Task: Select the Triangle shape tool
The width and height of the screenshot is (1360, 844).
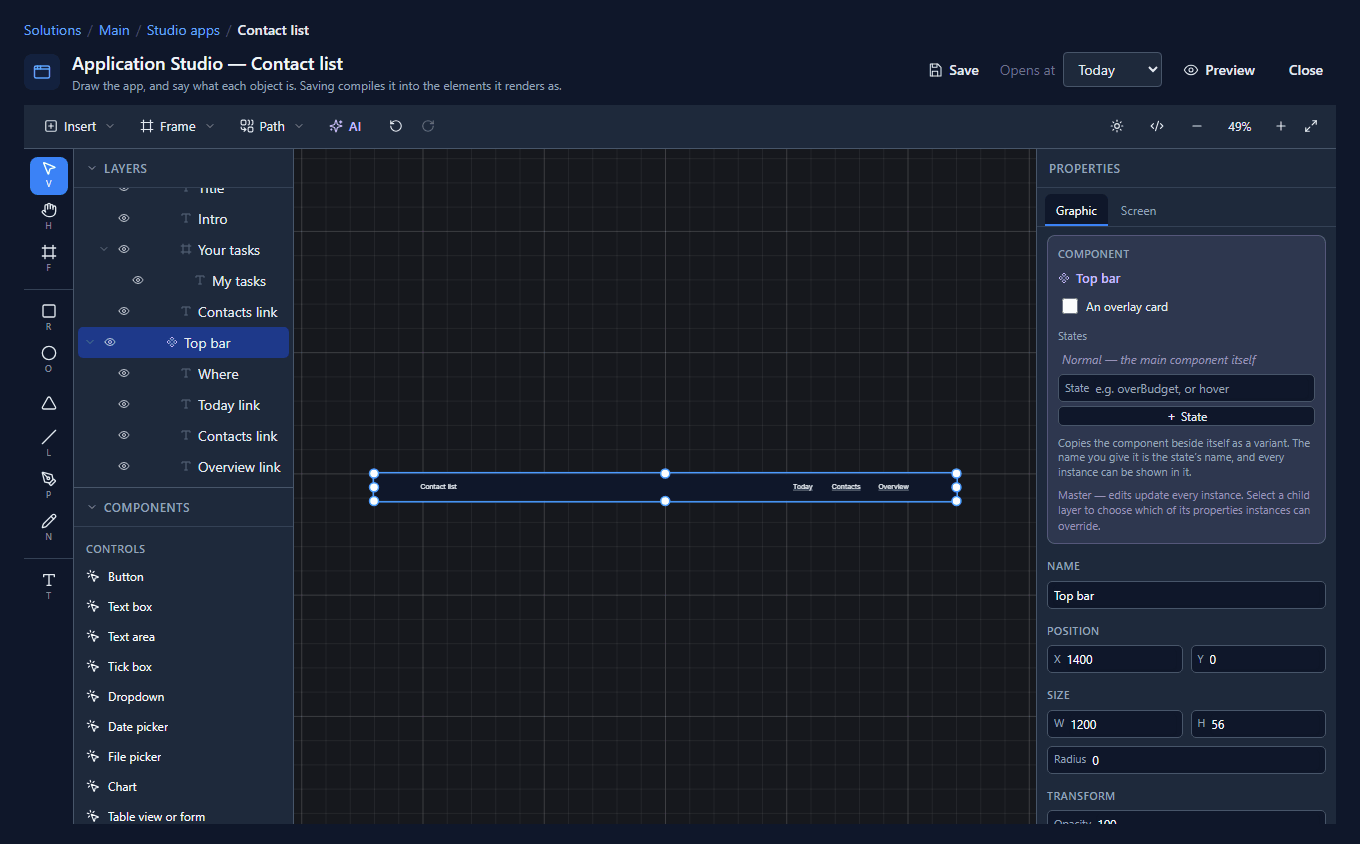Action: tap(49, 403)
